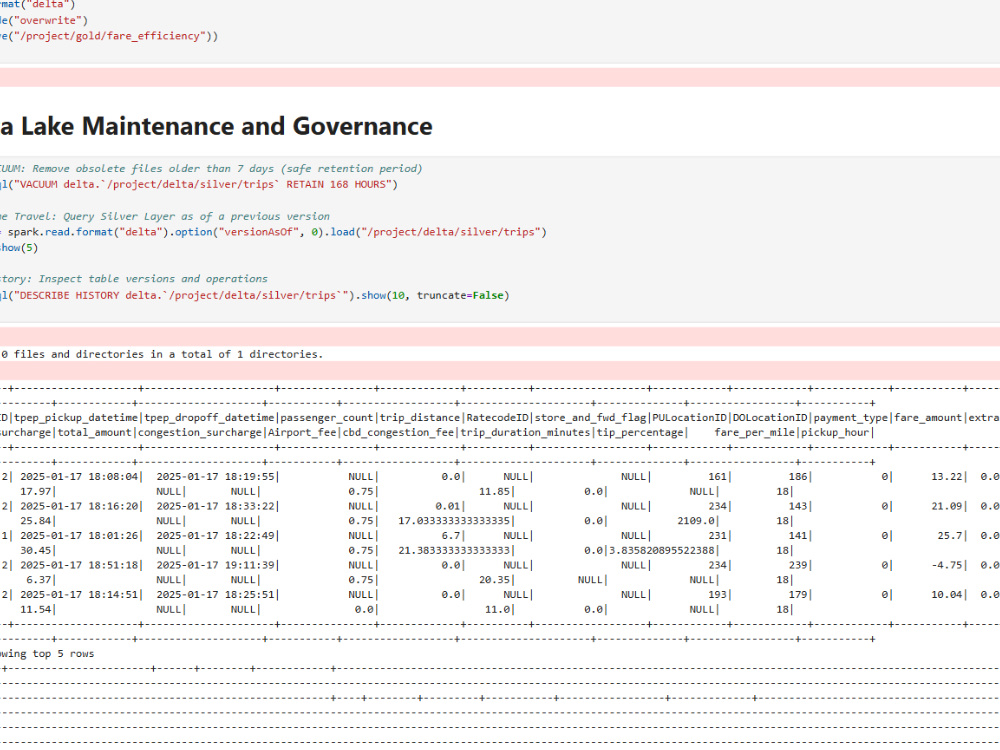Click the fare amount value 21.09
Image resolution: width=1000 pixels, height=750 pixels.
pos(947,506)
